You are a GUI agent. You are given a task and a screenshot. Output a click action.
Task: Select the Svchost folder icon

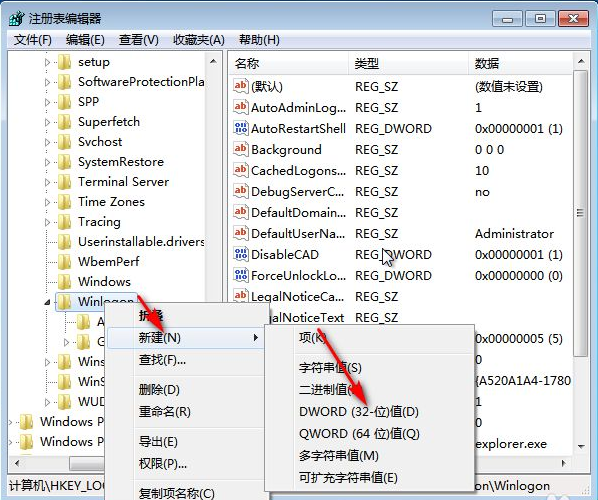pyautogui.click(x=64, y=142)
